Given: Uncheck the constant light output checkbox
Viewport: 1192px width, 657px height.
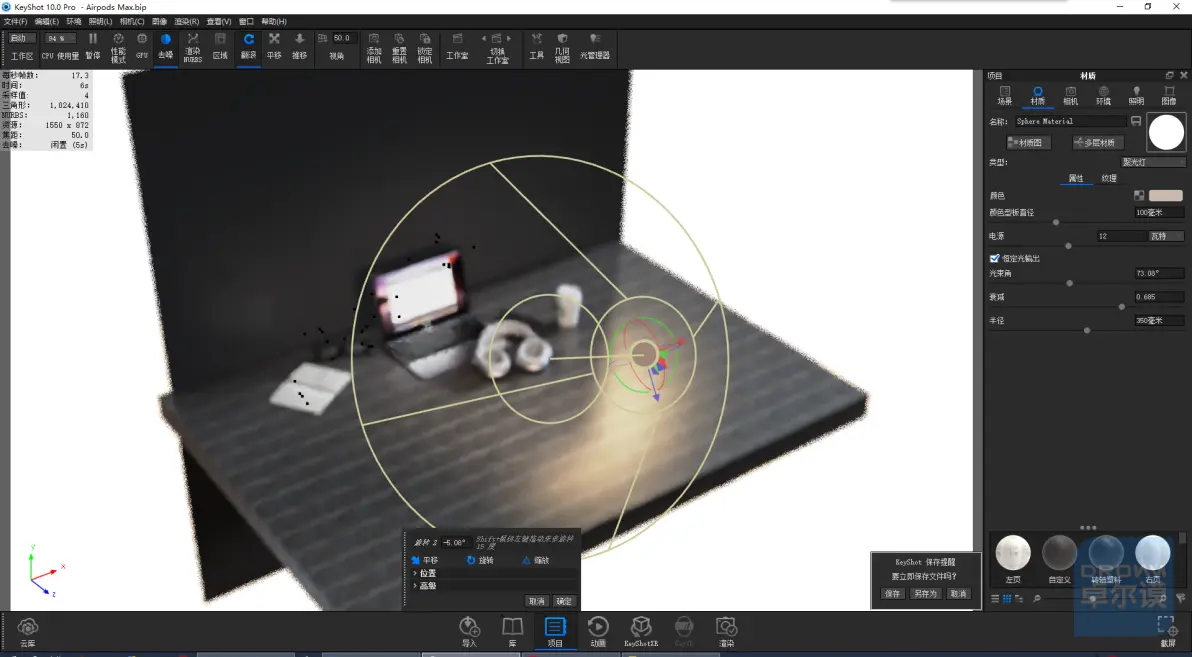Looking at the screenshot, I should click(994, 259).
